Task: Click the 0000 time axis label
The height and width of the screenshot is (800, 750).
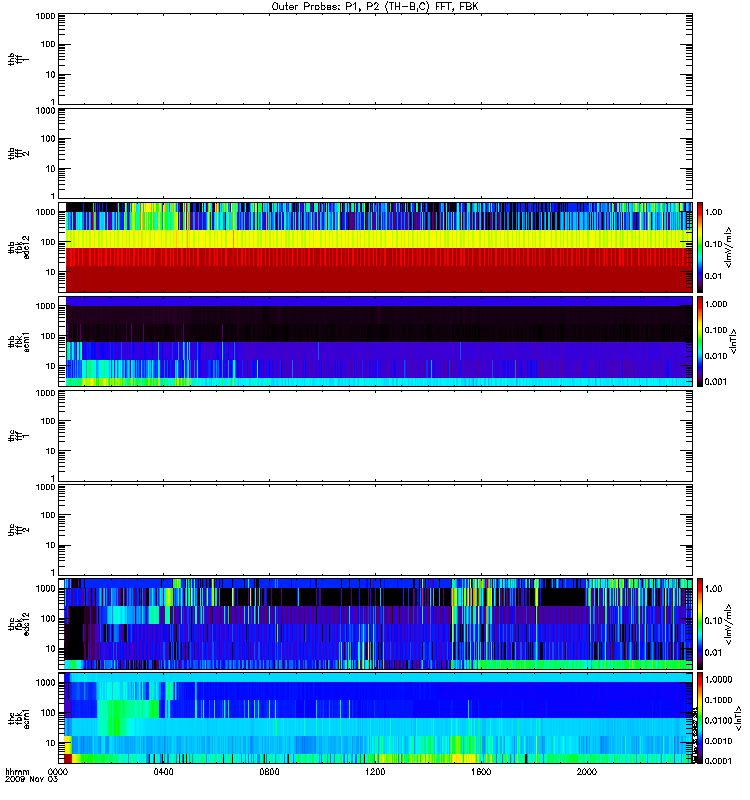Action: 58,772
